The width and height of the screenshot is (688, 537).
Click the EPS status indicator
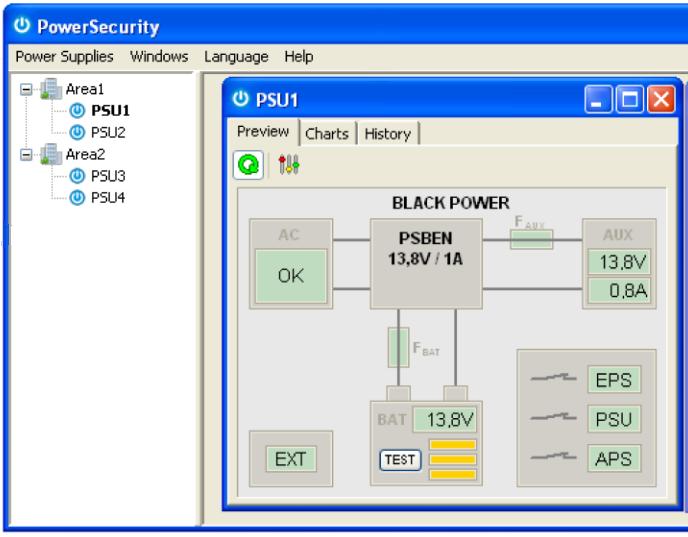coord(614,379)
